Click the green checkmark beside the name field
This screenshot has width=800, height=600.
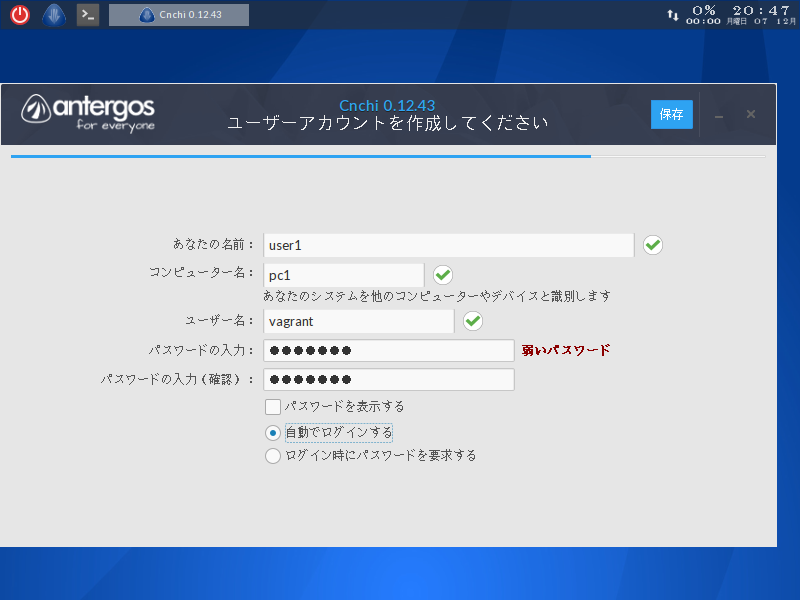[x=652, y=244]
